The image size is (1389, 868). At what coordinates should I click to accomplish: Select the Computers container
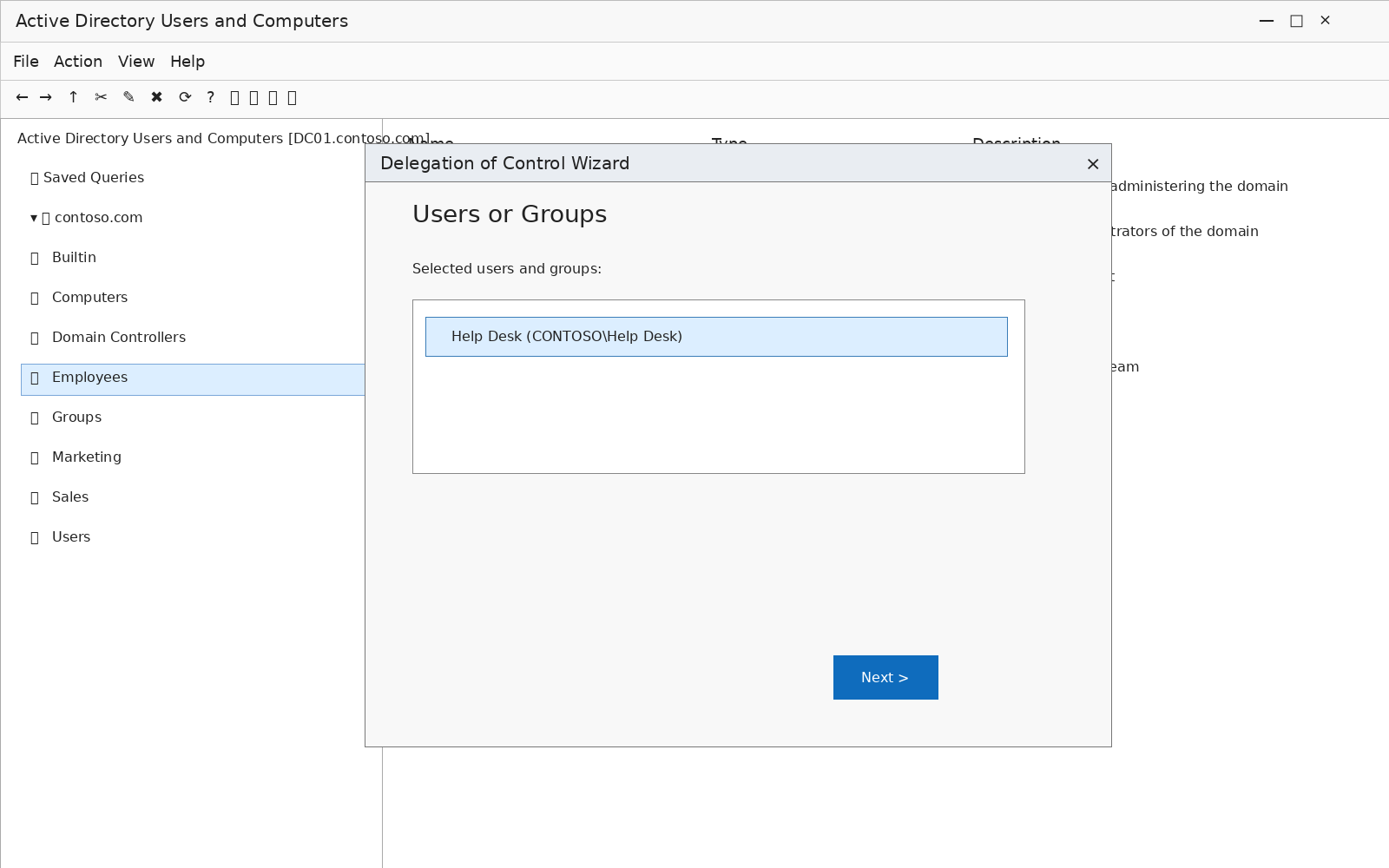tap(89, 298)
